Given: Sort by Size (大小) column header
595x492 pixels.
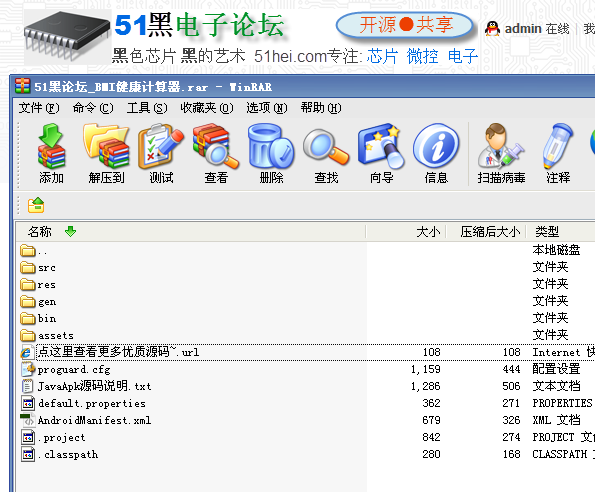Looking at the screenshot, I should [428, 231].
